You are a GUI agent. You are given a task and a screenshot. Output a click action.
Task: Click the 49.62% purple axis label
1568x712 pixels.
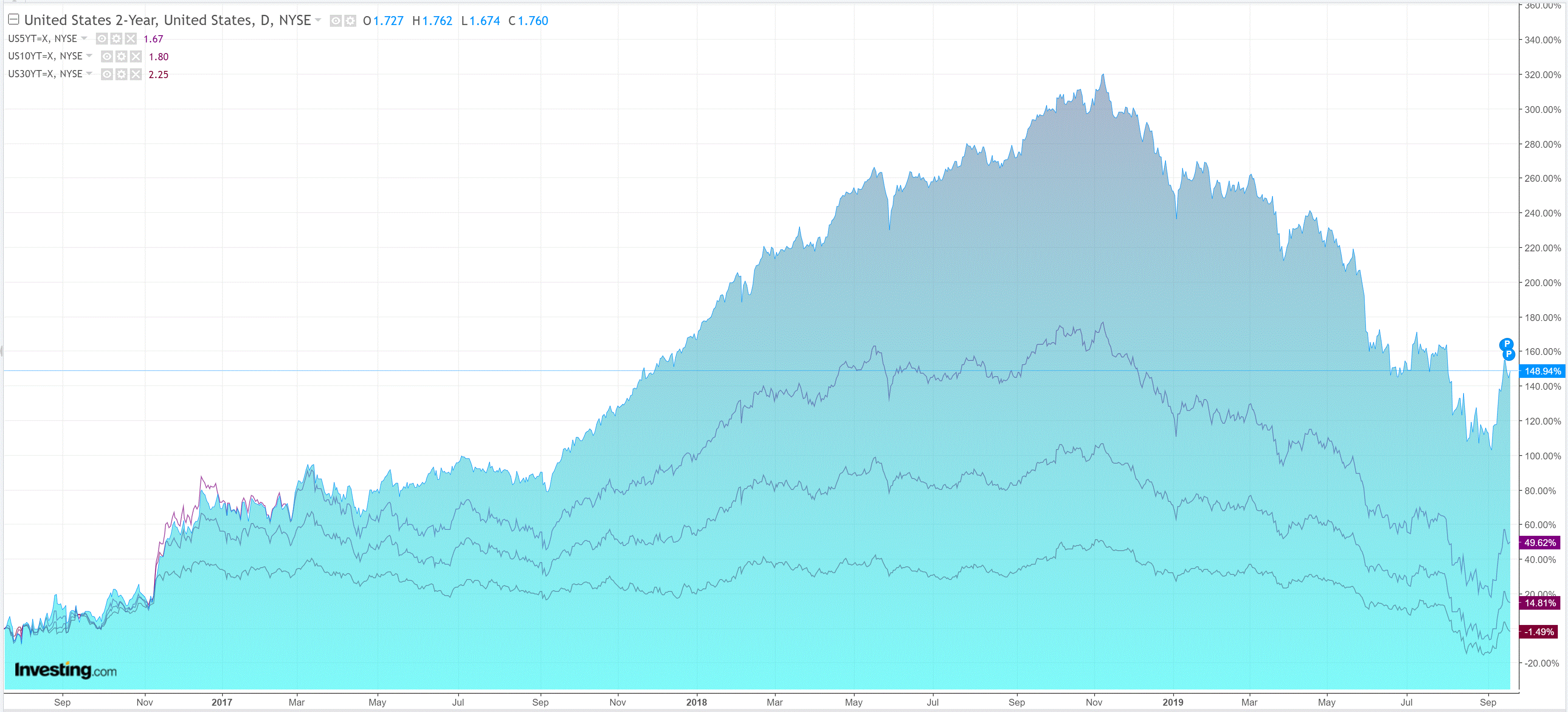pos(1540,542)
